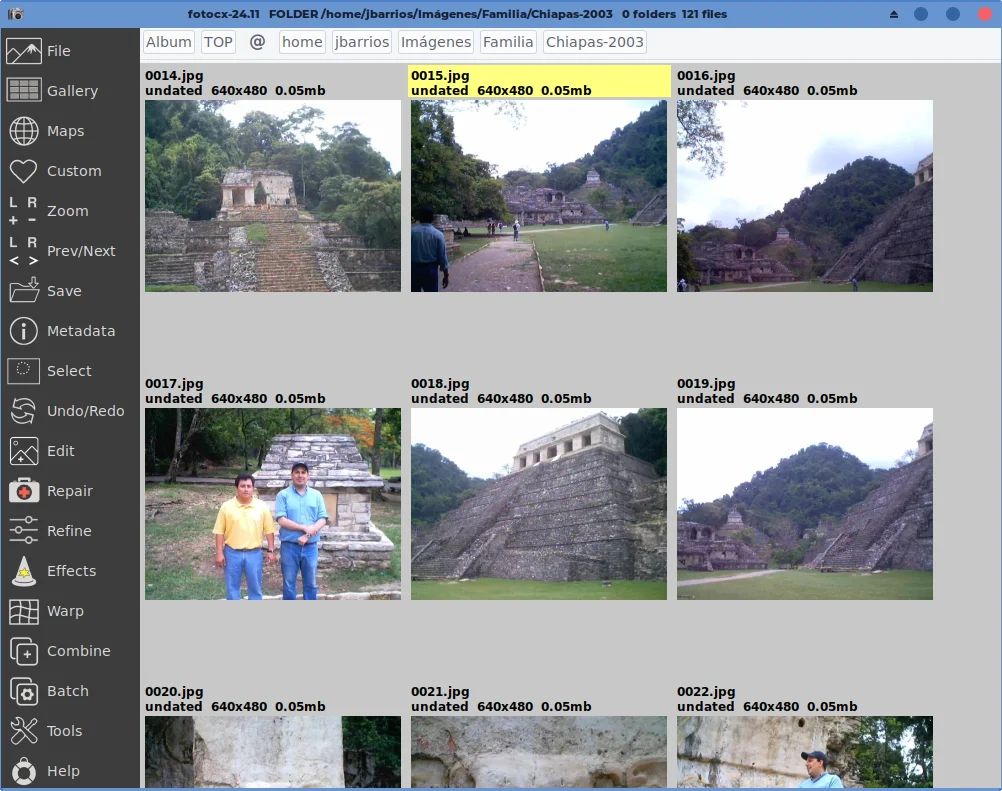Click the Batch menu label
This screenshot has height=791, width=1002.
(x=68, y=691)
